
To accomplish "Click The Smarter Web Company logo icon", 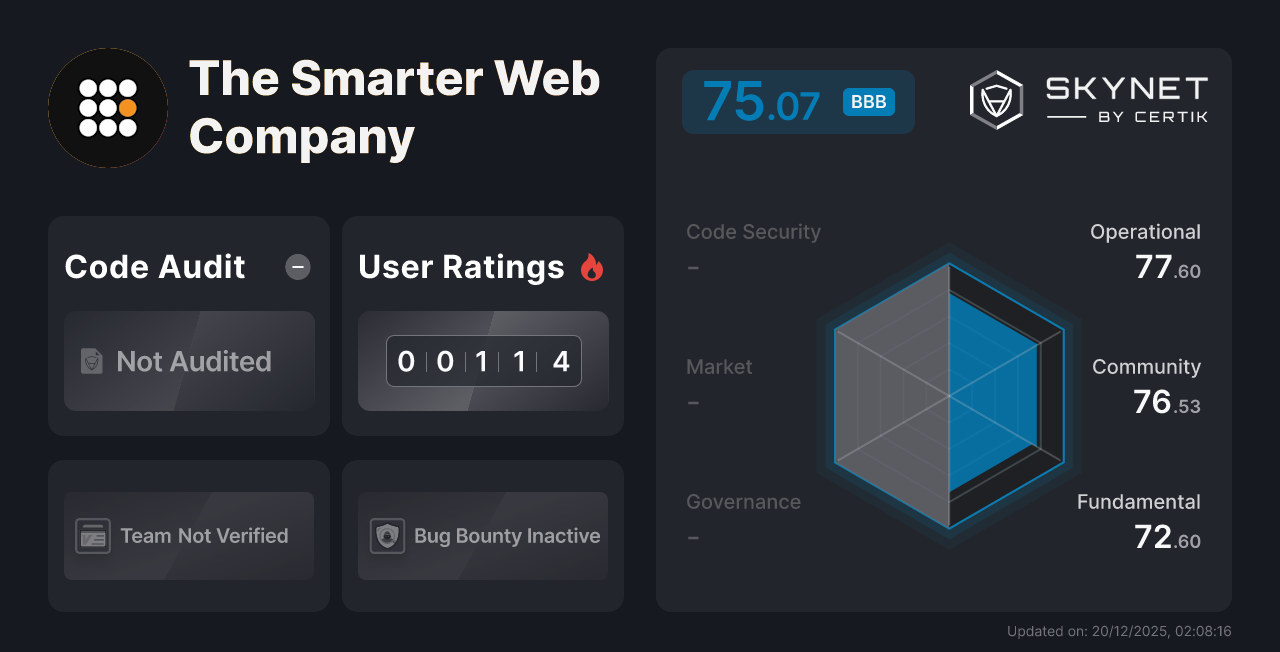I will point(108,108).
